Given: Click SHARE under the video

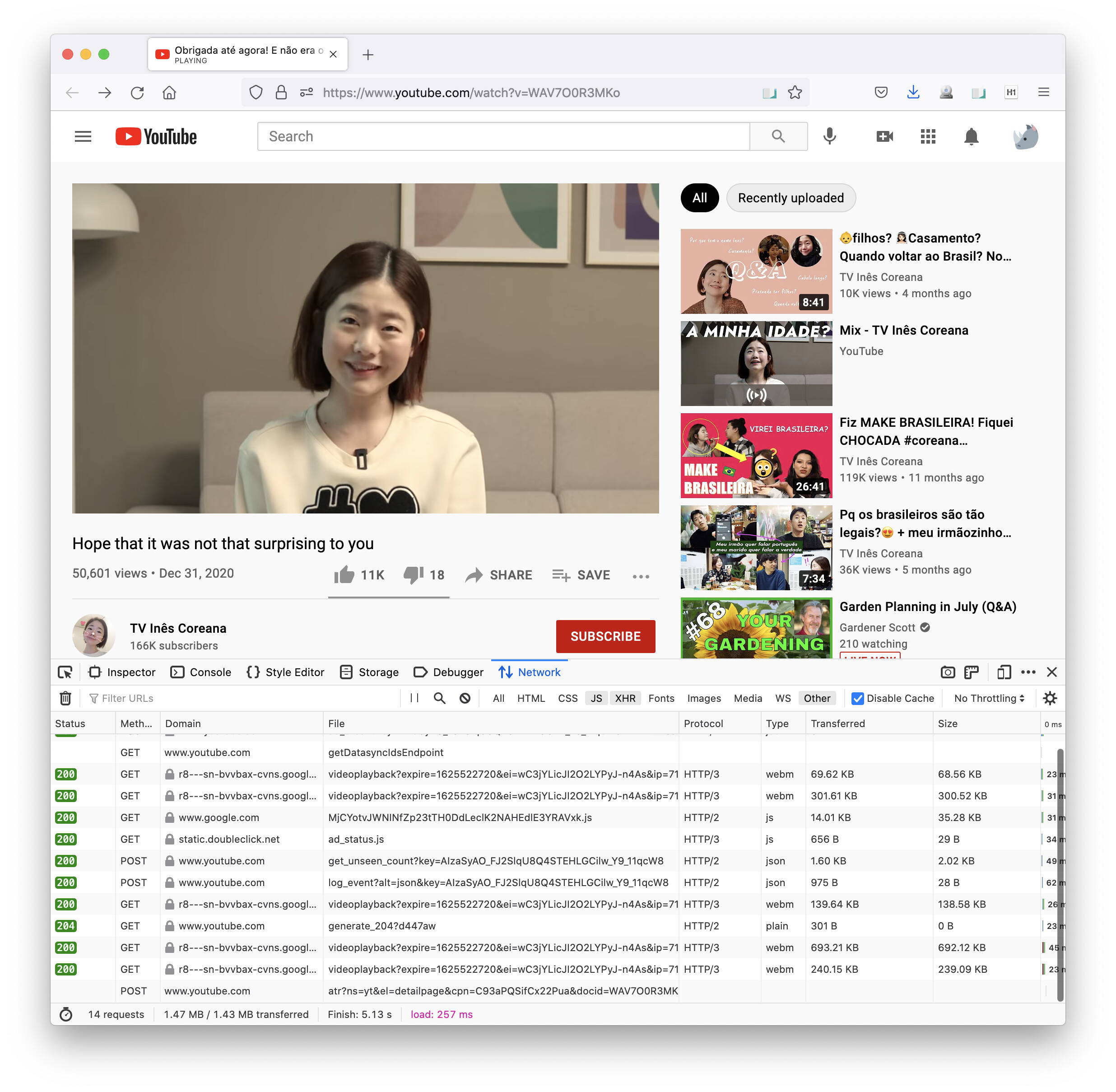Looking at the screenshot, I should click(499, 574).
